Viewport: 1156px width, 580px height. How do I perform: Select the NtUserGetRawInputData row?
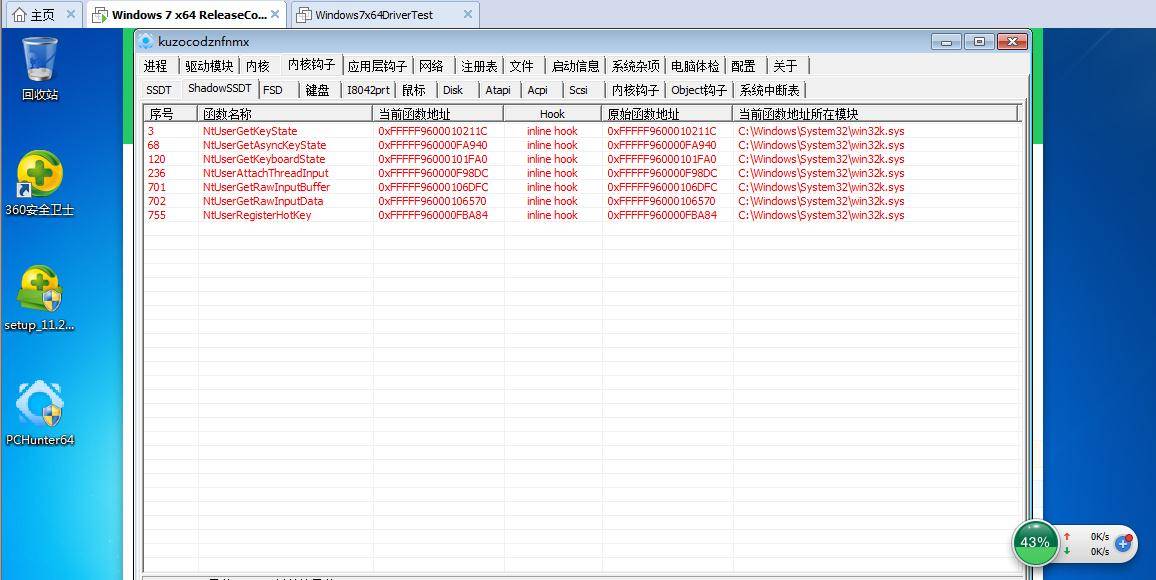click(581, 201)
